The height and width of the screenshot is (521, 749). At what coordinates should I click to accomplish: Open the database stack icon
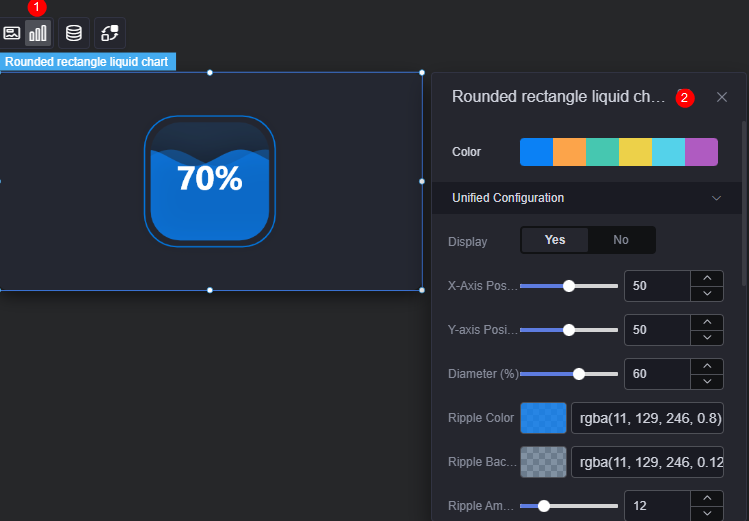tap(74, 33)
